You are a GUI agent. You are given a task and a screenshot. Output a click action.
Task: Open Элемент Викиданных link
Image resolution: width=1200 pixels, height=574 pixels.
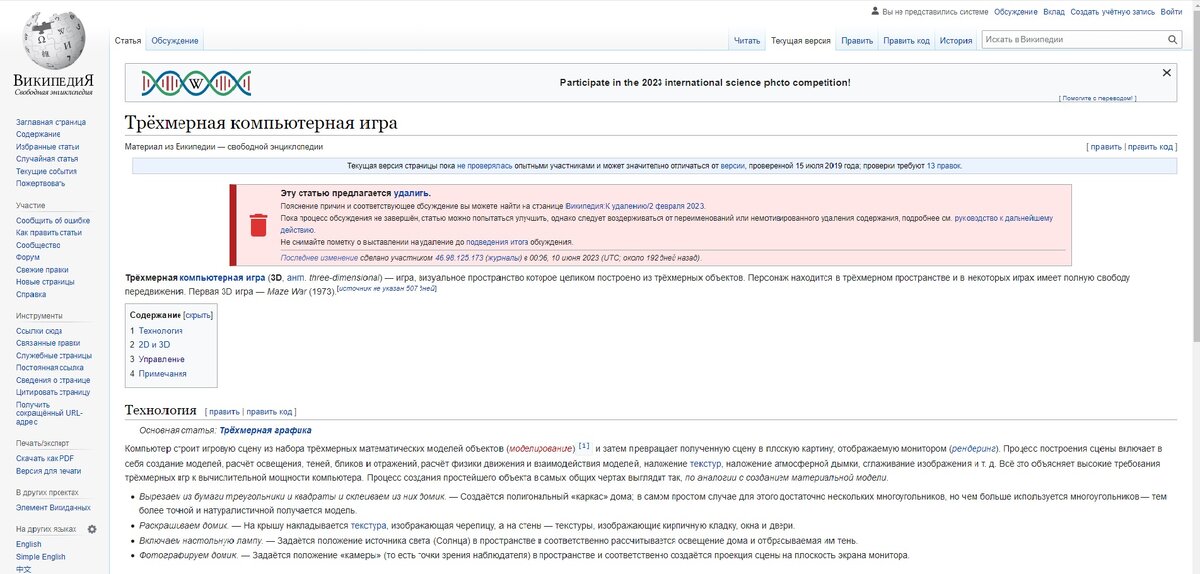tap(53, 507)
